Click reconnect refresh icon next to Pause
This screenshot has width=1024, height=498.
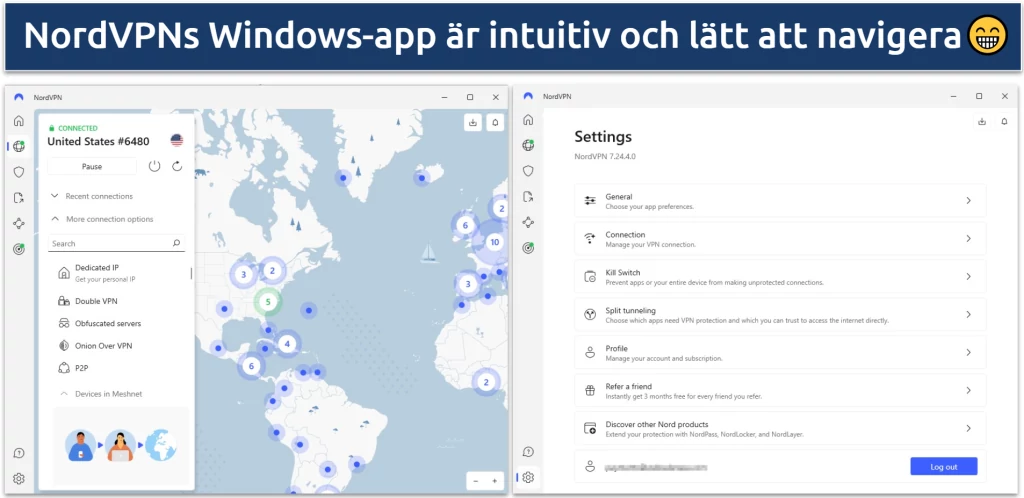(x=177, y=166)
